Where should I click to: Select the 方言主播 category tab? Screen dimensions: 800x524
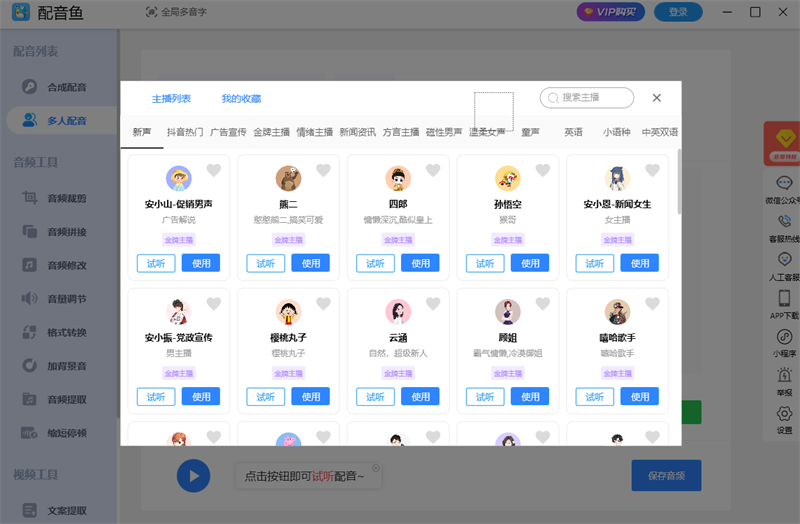[401, 132]
